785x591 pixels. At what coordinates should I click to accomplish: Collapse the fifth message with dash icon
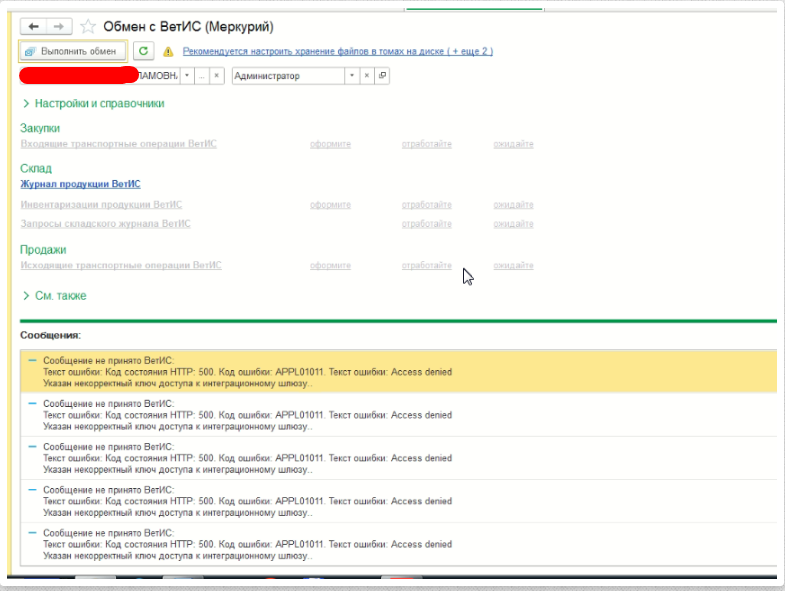[x=33, y=532]
